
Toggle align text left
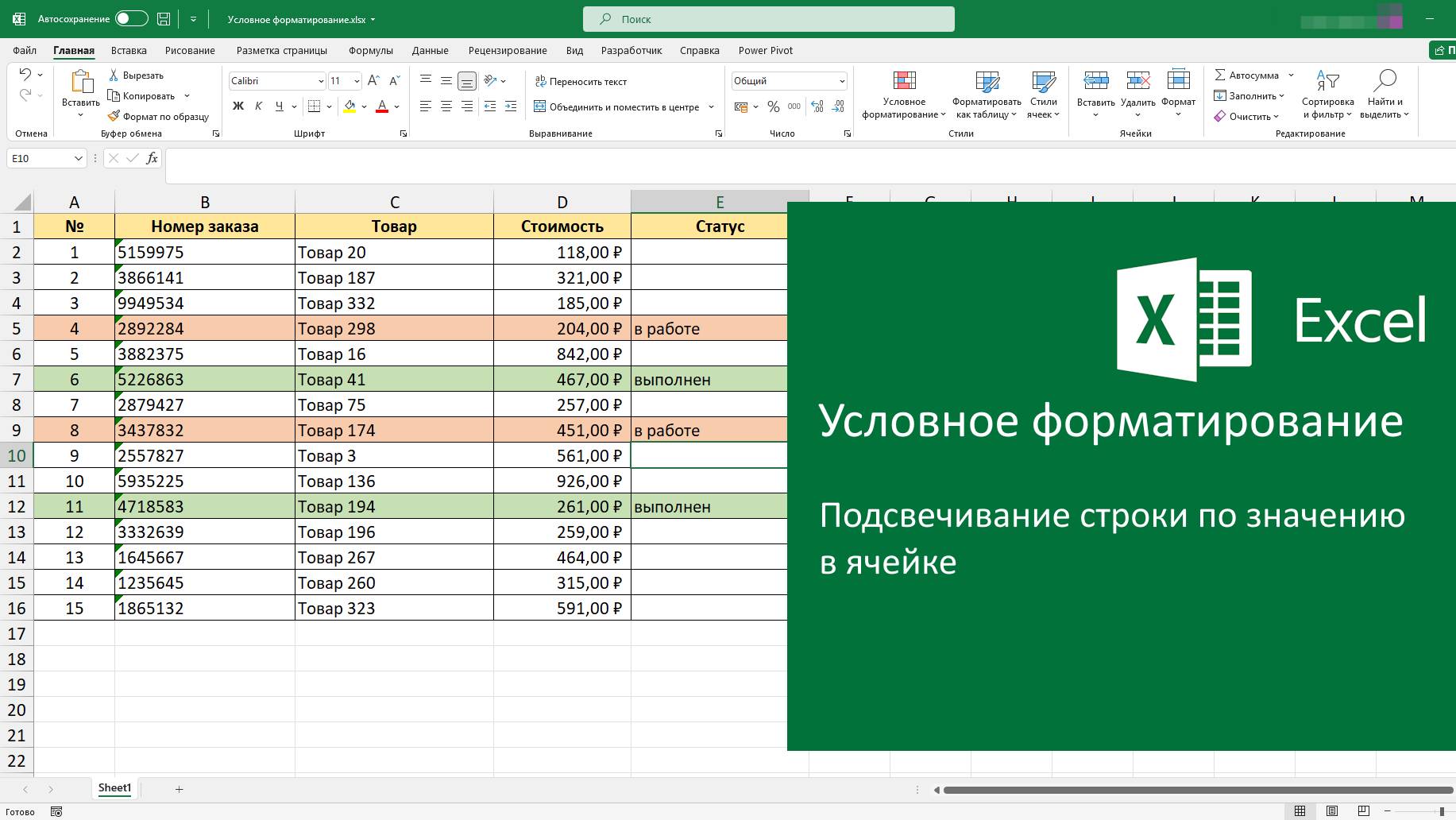click(426, 106)
